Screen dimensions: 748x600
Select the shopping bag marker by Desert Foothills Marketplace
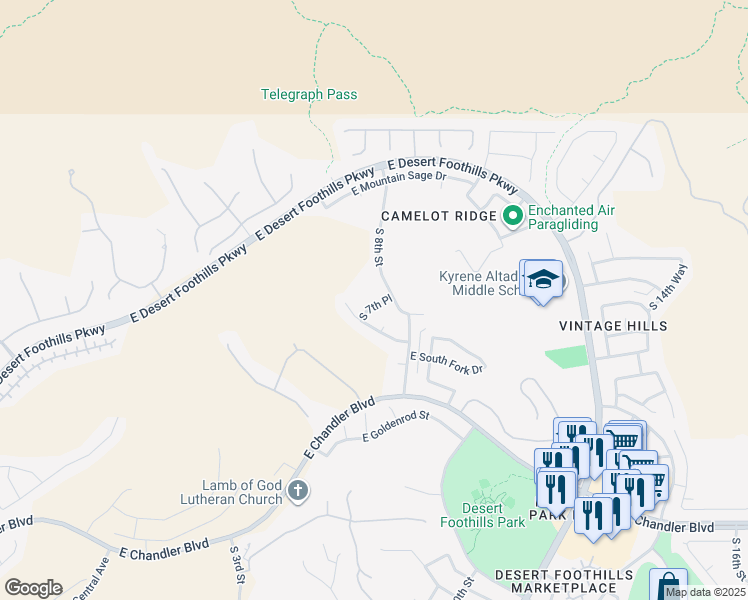[x=668, y=584]
